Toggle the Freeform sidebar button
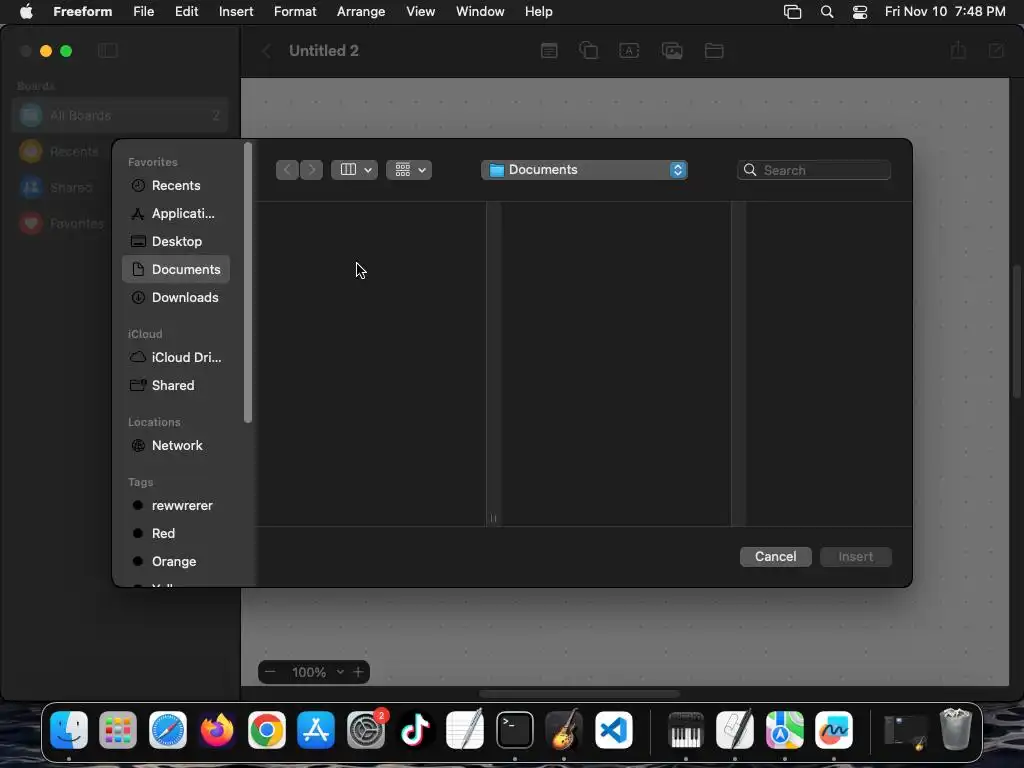Image resolution: width=1024 pixels, height=768 pixels. 108,50
